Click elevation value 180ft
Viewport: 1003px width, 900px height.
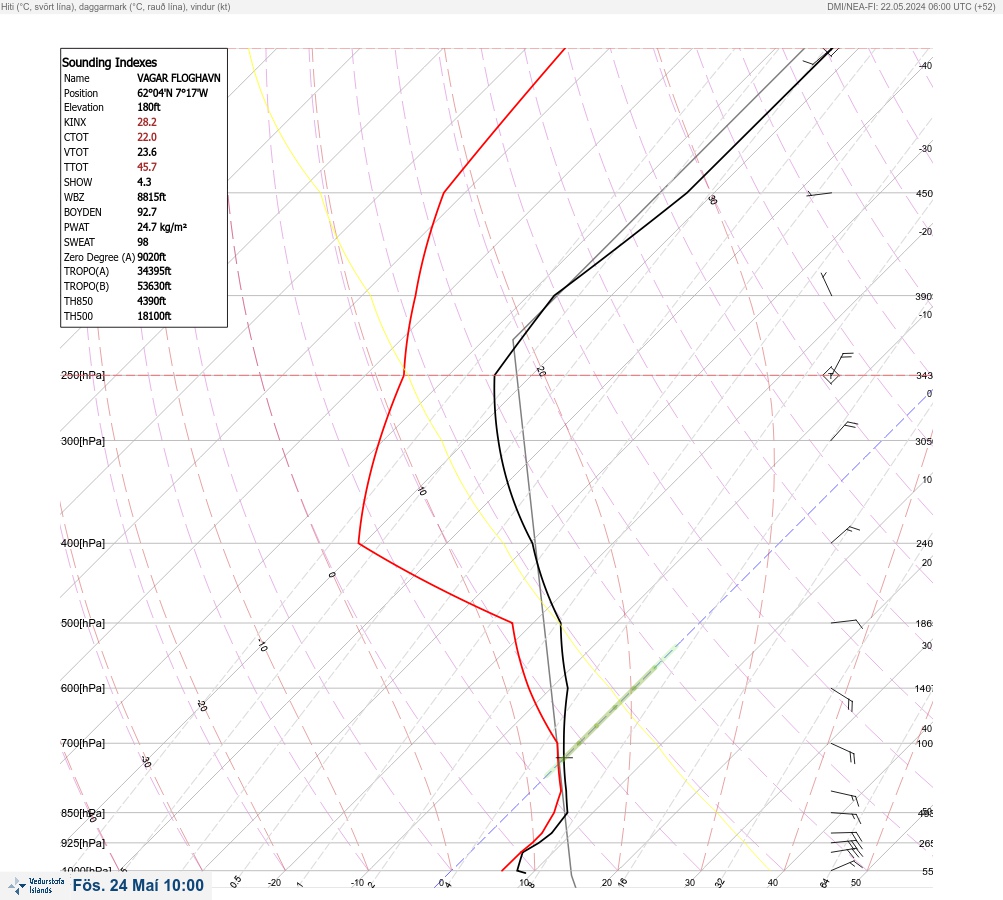click(148, 107)
